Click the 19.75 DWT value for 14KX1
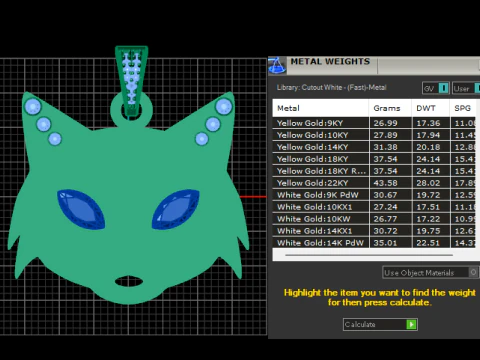This screenshot has height=360, width=480. point(428,231)
